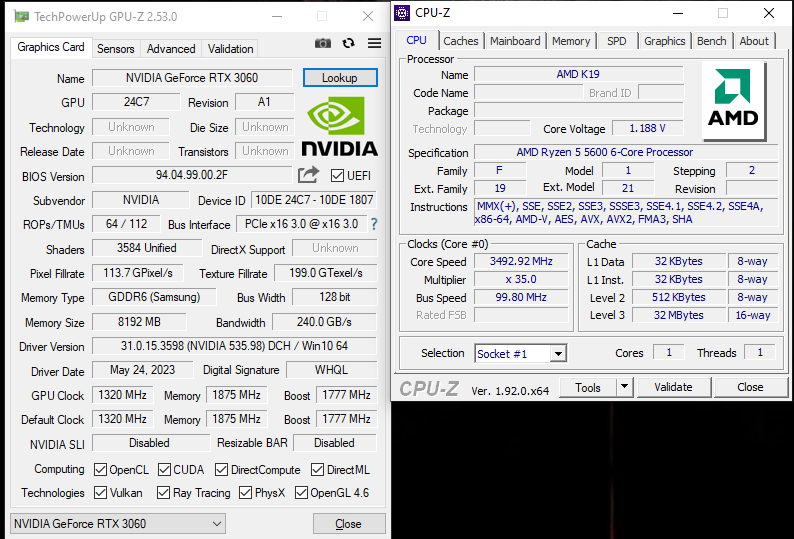The image size is (794, 539).
Task: Click the Boost 1777 MHz GPU Clock value
Action: pyautogui.click(x=346, y=395)
